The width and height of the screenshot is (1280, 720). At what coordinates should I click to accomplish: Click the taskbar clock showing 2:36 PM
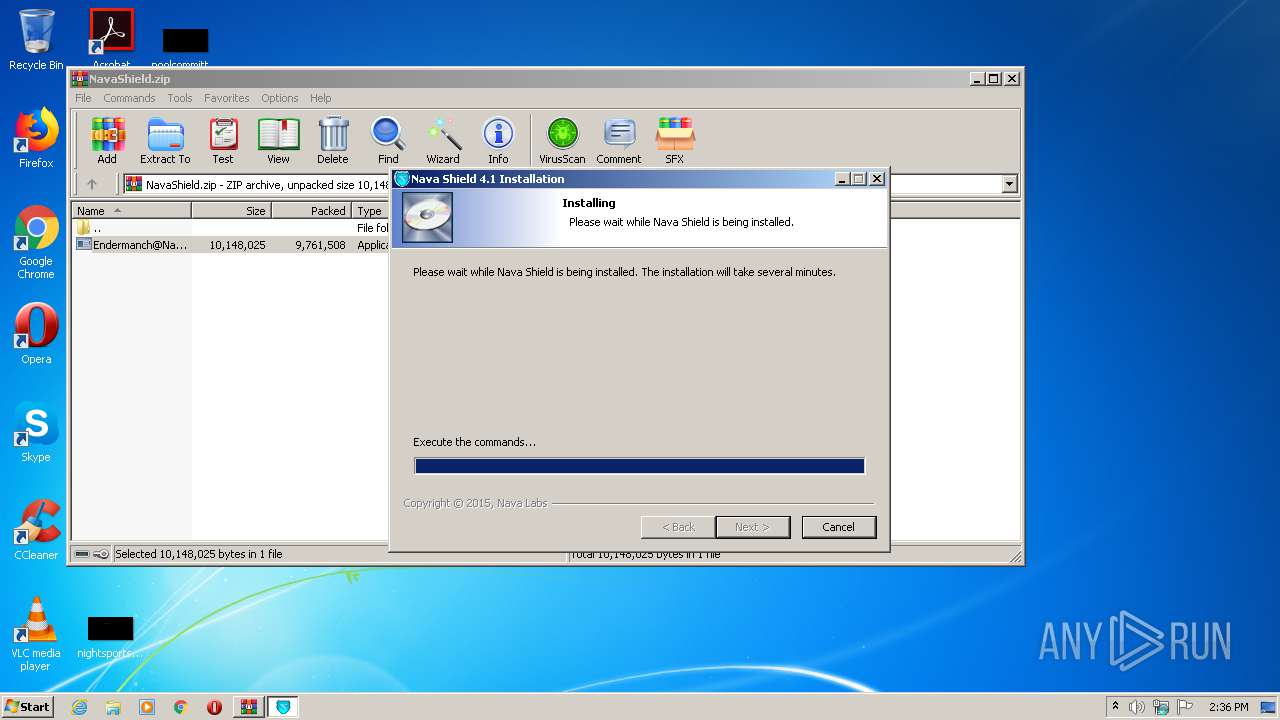point(1228,707)
